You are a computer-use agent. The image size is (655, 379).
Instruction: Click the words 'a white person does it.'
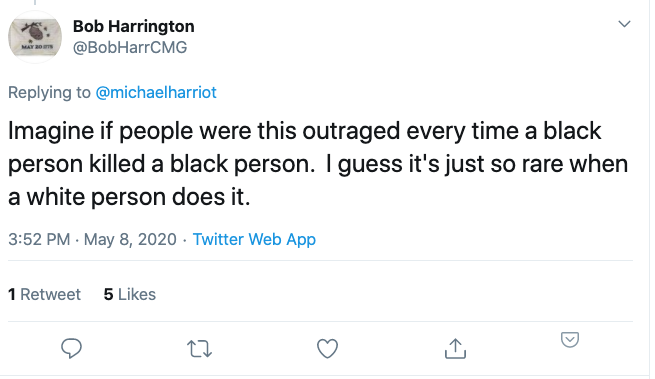[129, 196]
